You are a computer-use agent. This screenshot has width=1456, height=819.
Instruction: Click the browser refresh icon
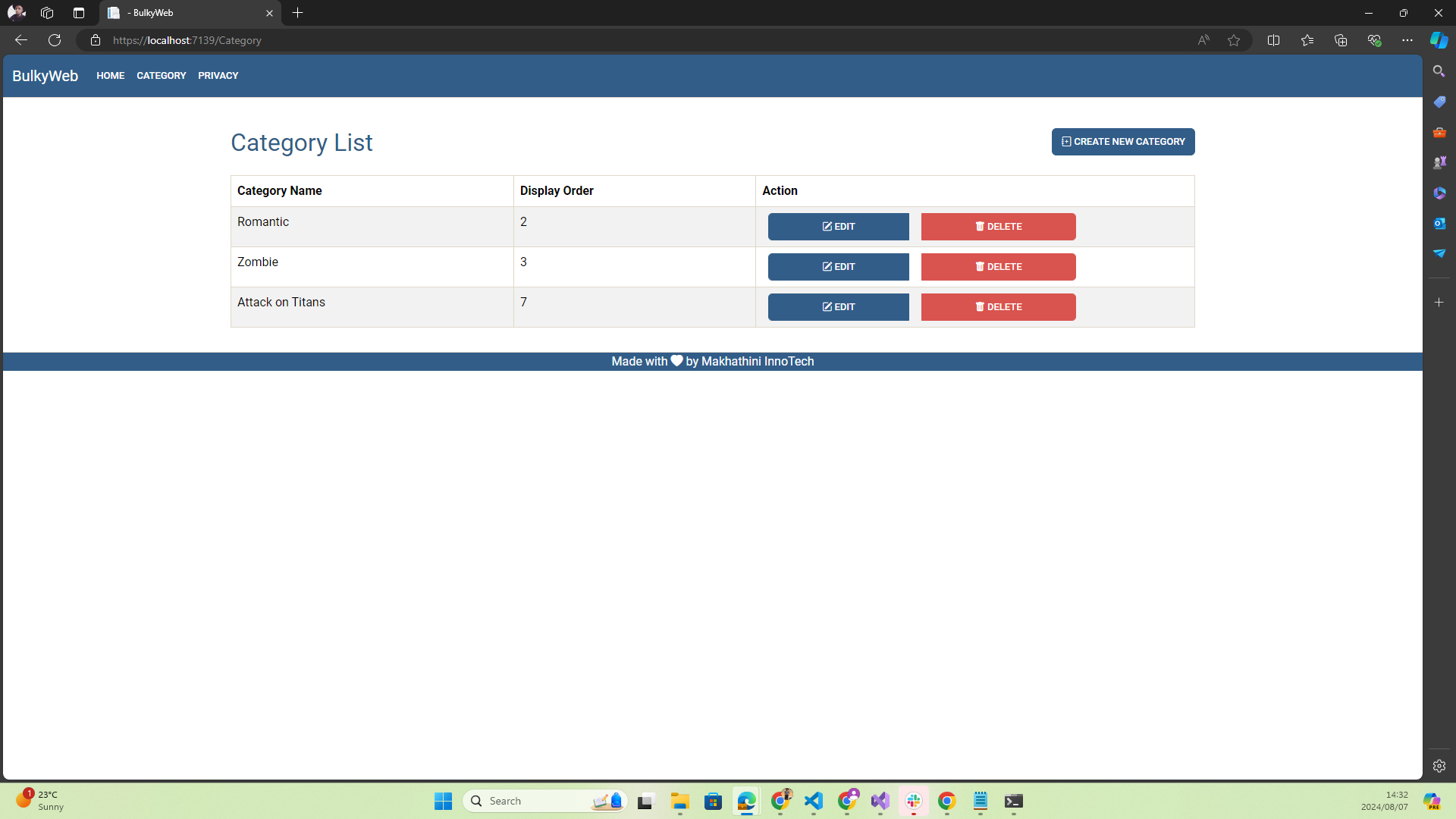click(x=55, y=40)
